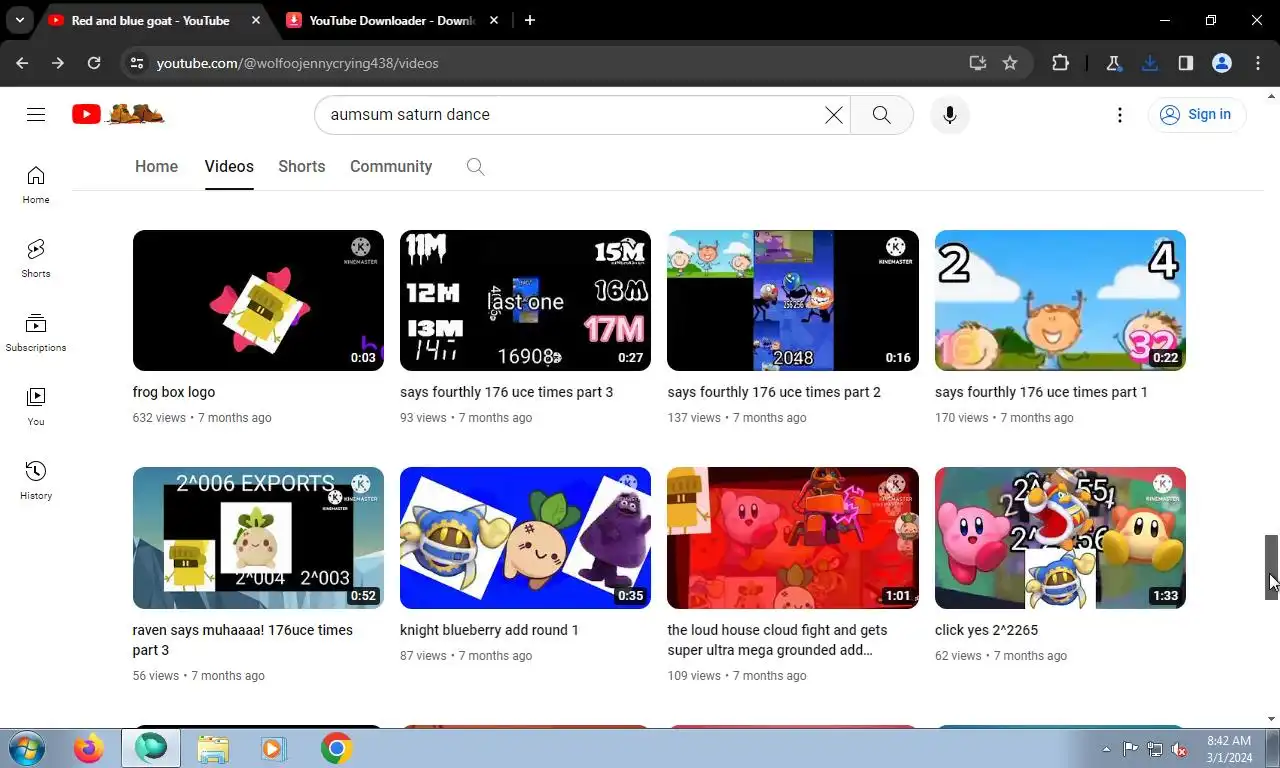Open Subscriptions in the sidebar
This screenshot has height=768, width=1280.
pos(36,333)
